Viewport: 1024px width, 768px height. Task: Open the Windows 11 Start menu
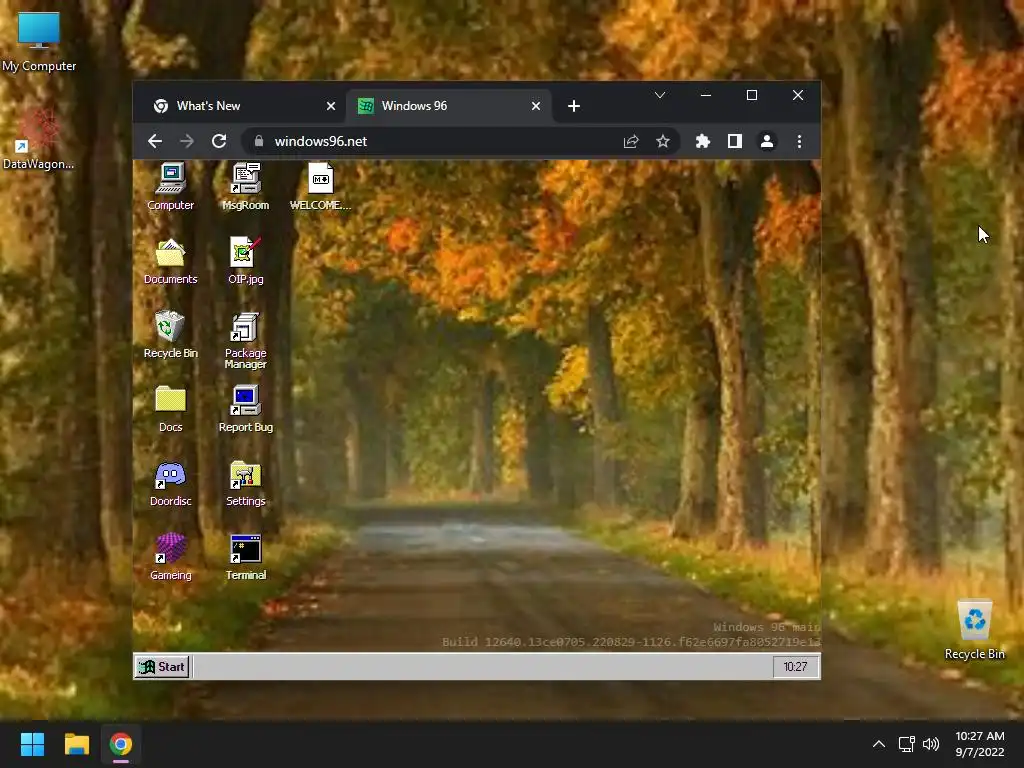pyautogui.click(x=32, y=744)
